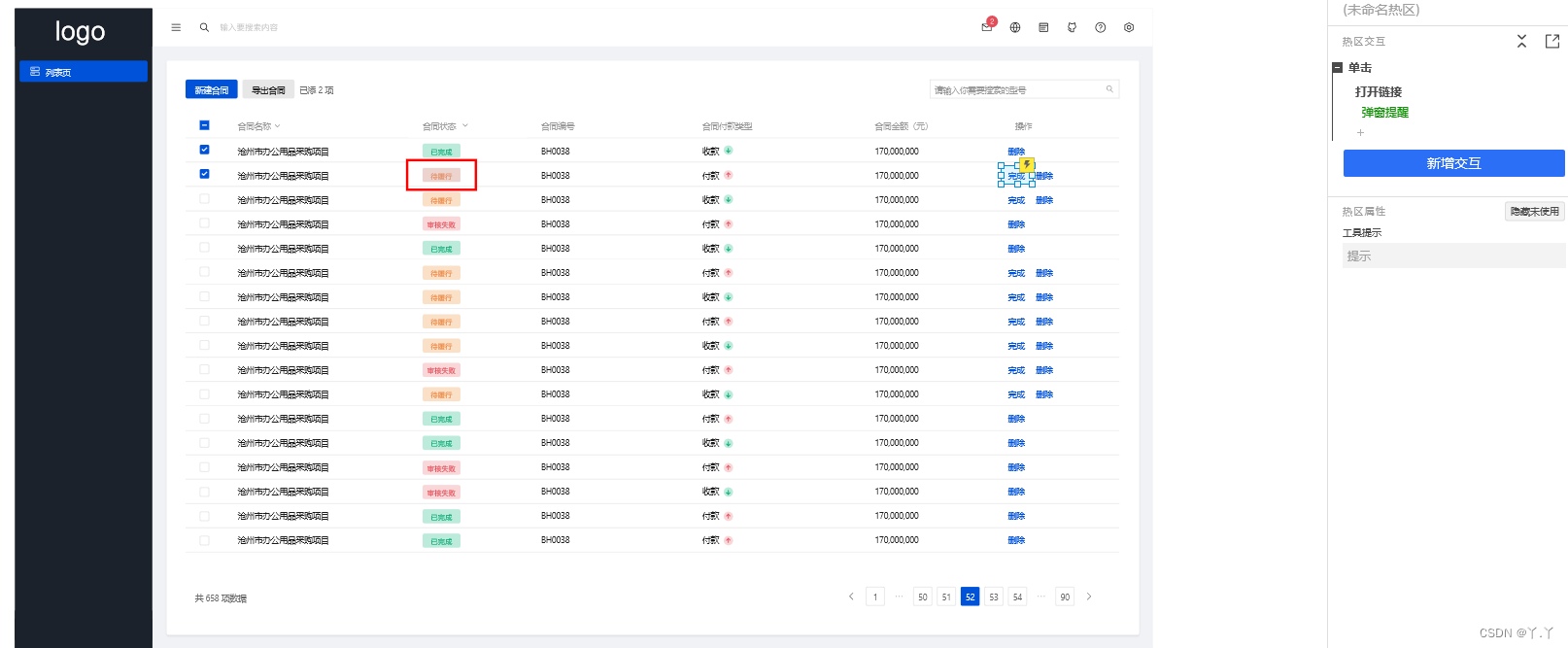Click the globe language icon
Screen dimensions: 1568x648
coord(1015,27)
